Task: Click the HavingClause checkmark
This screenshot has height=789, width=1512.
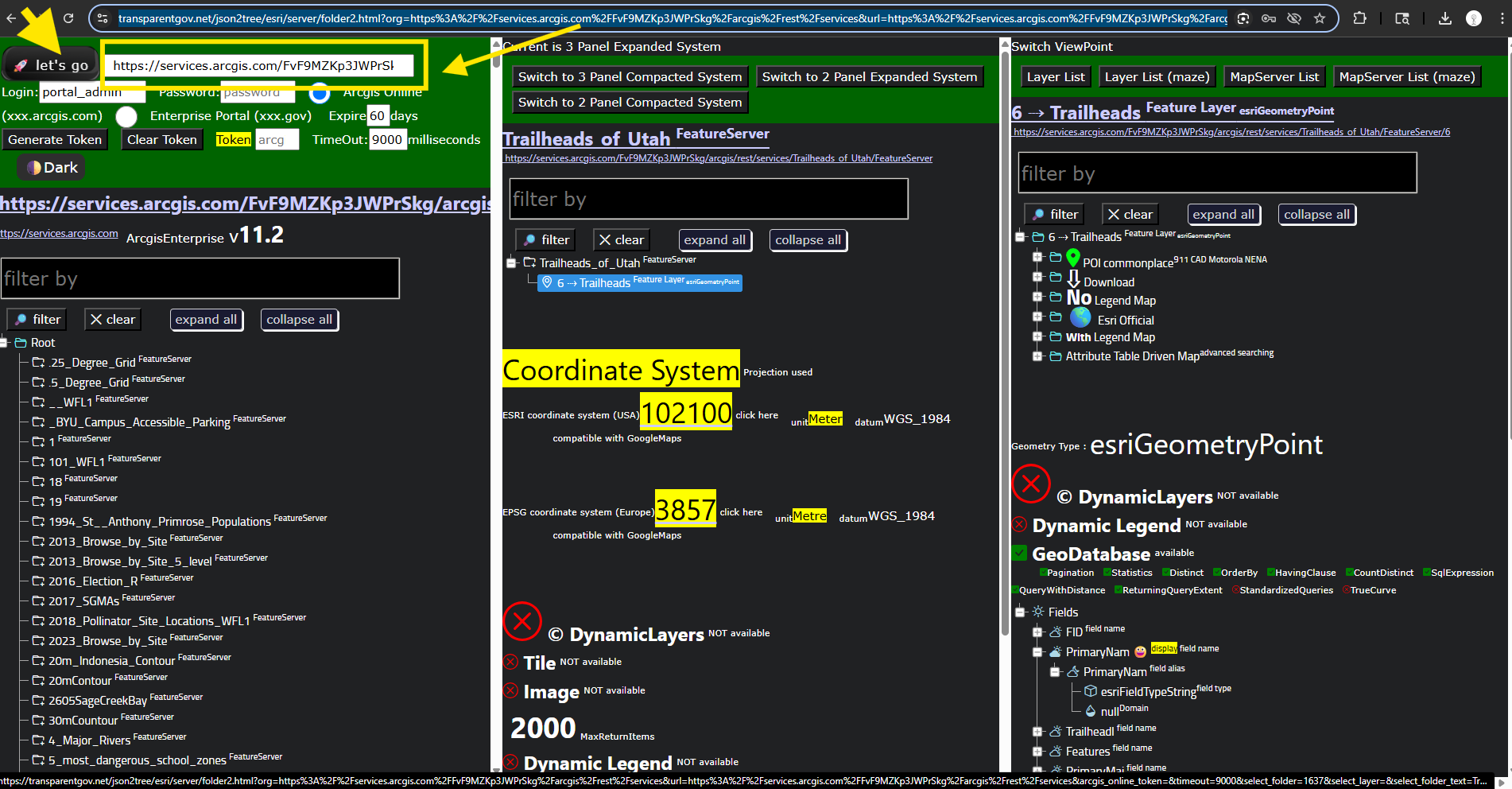Action: coord(1271,573)
